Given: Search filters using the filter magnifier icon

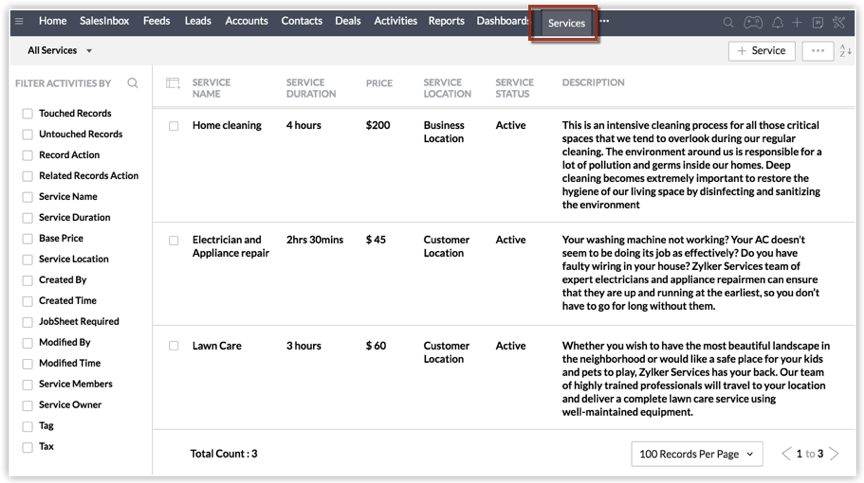Looking at the screenshot, I should pos(133,83).
